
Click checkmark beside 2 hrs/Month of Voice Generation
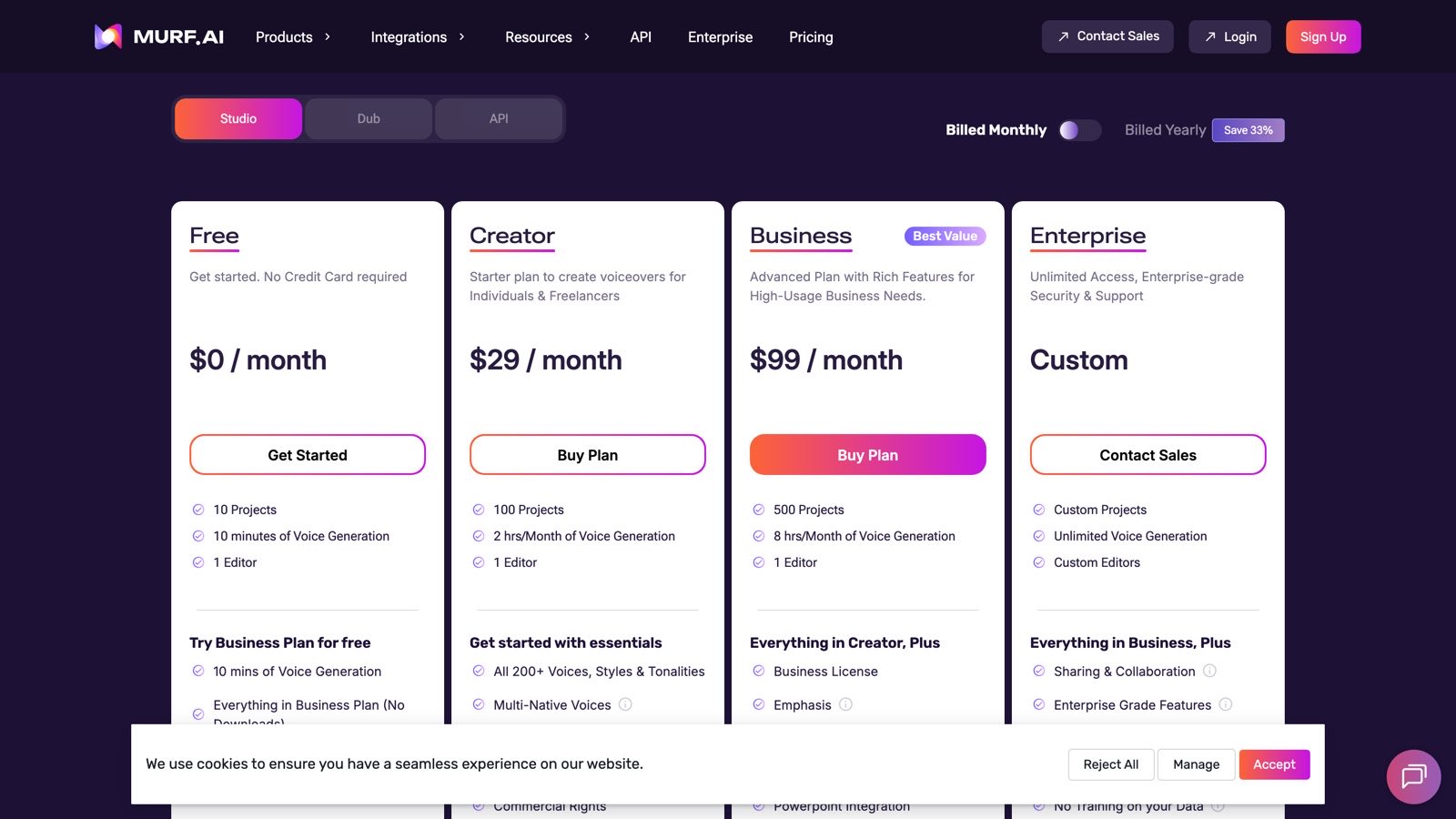pyautogui.click(x=479, y=536)
